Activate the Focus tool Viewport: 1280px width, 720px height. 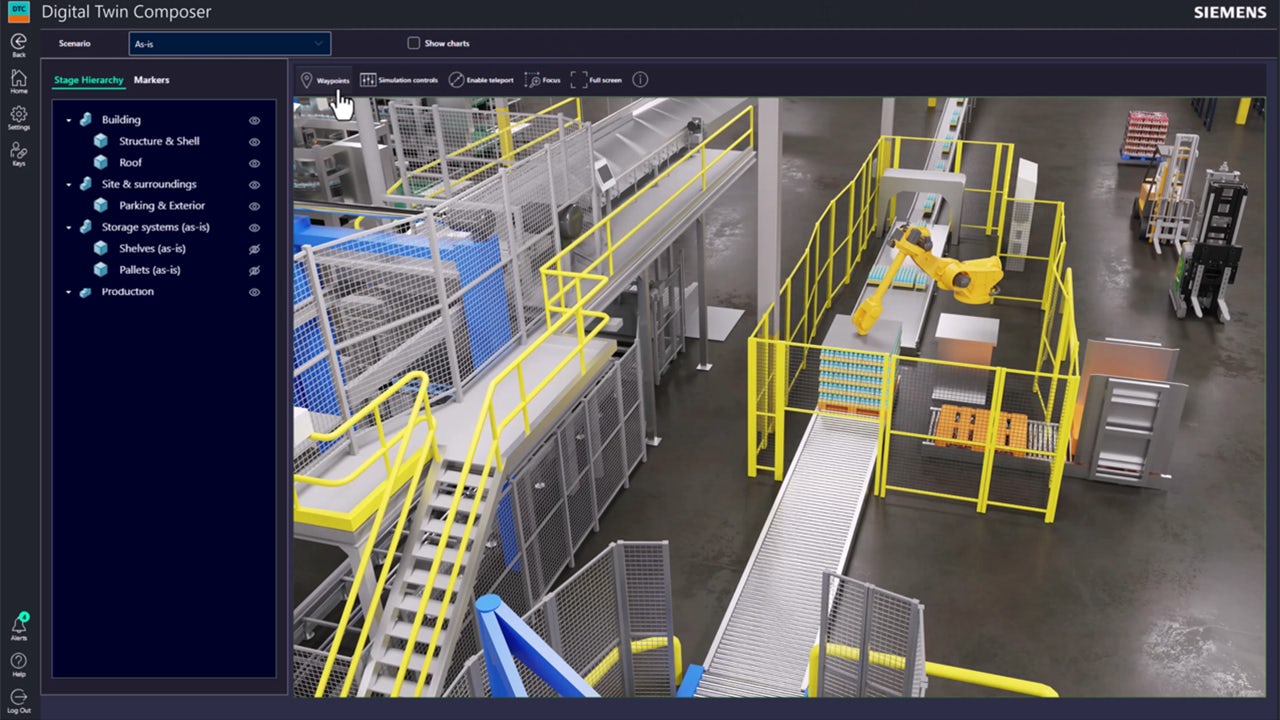coord(543,80)
